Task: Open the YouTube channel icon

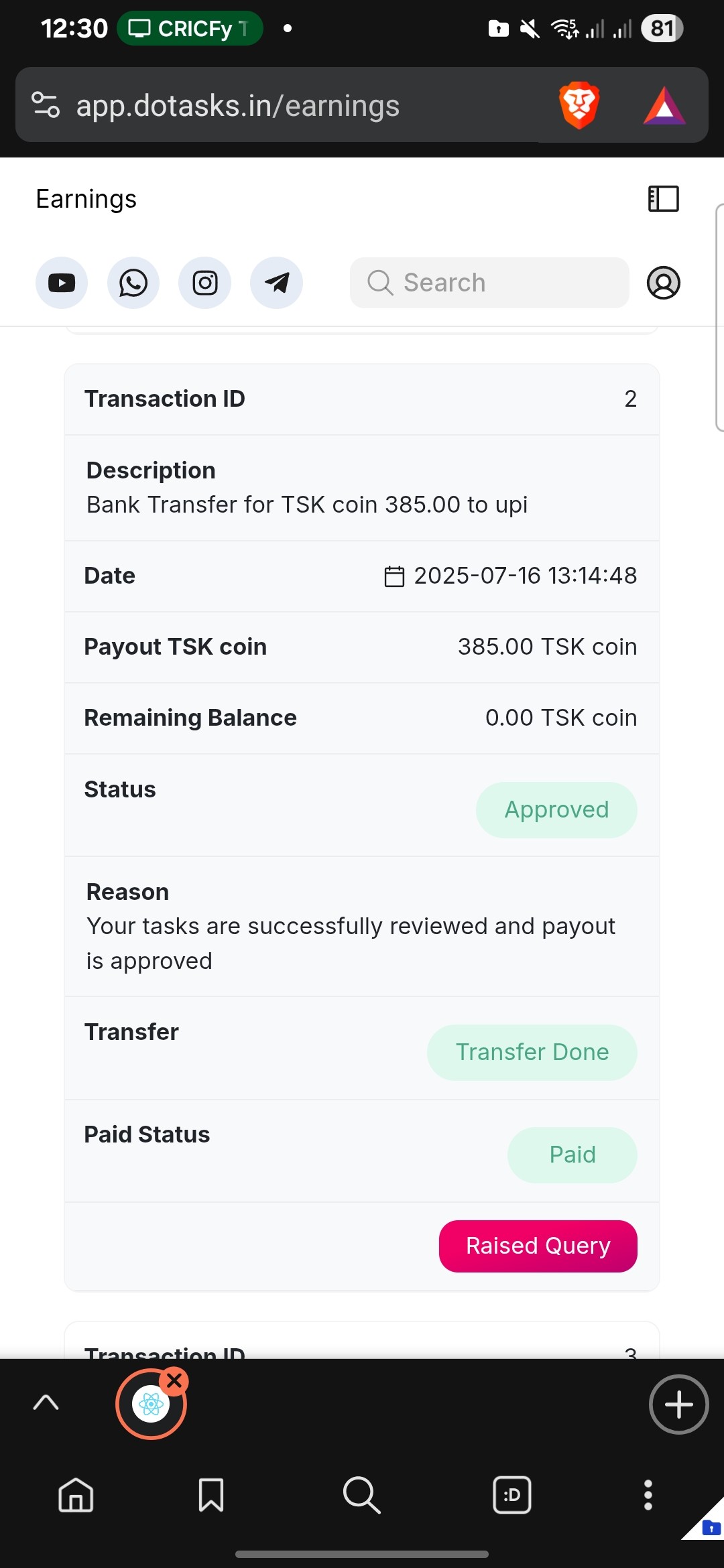Action: click(62, 283)
